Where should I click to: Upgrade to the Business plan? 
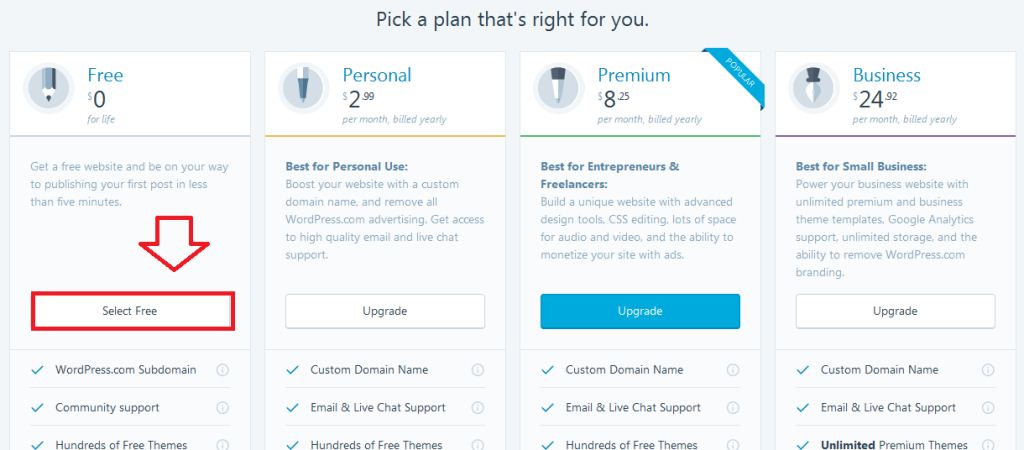coord(895,311)
